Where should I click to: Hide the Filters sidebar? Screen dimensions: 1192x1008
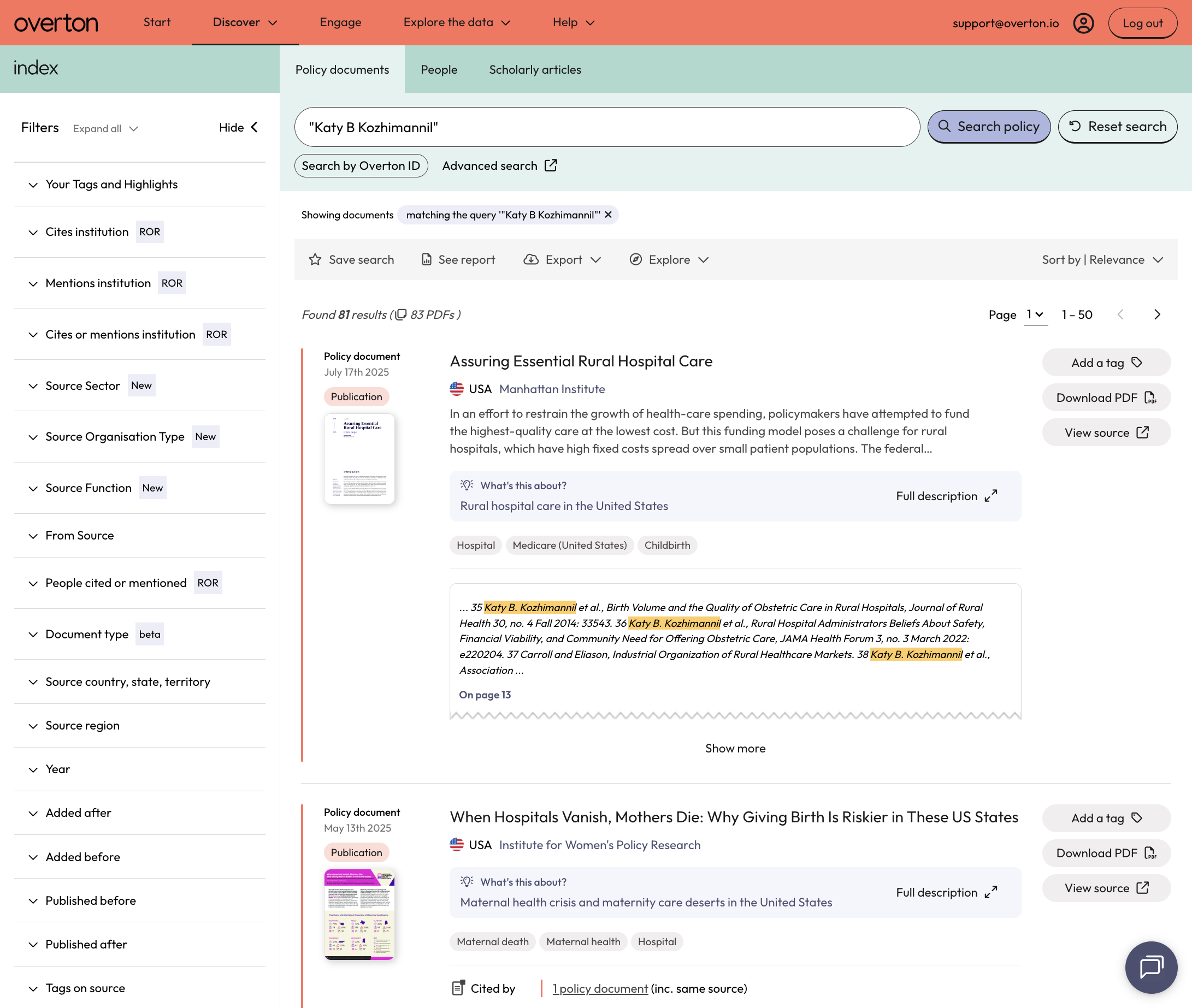(239, 127)
